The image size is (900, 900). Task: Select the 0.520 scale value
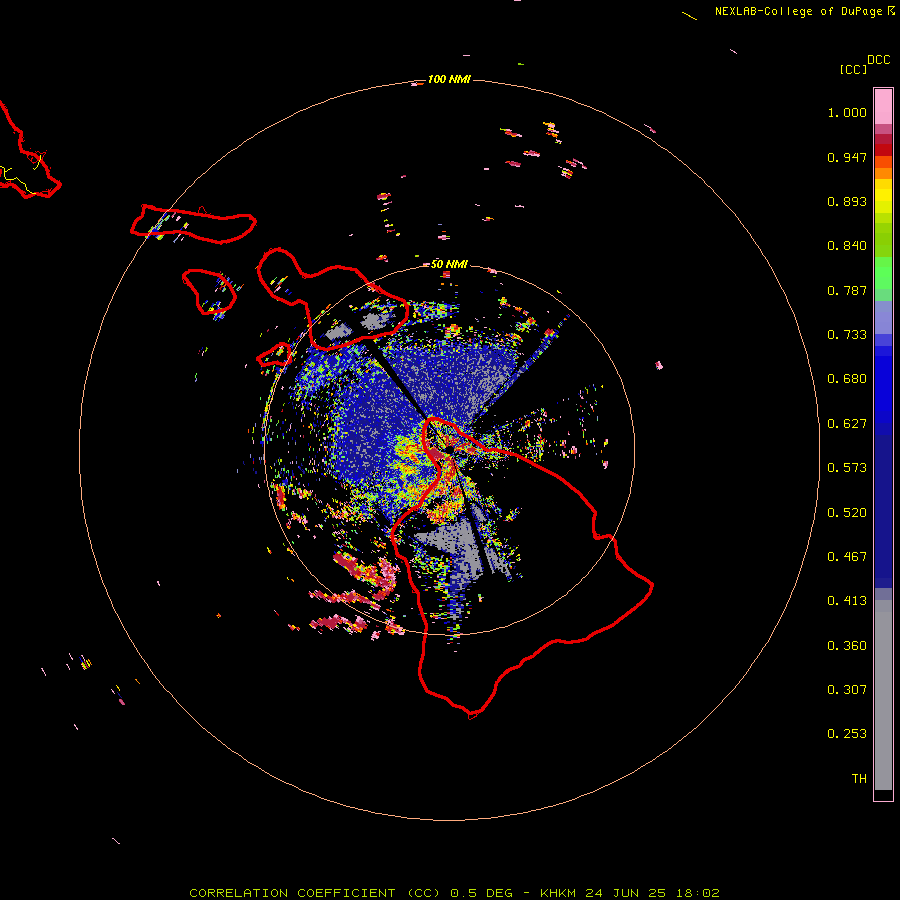[x=847, y=513]
